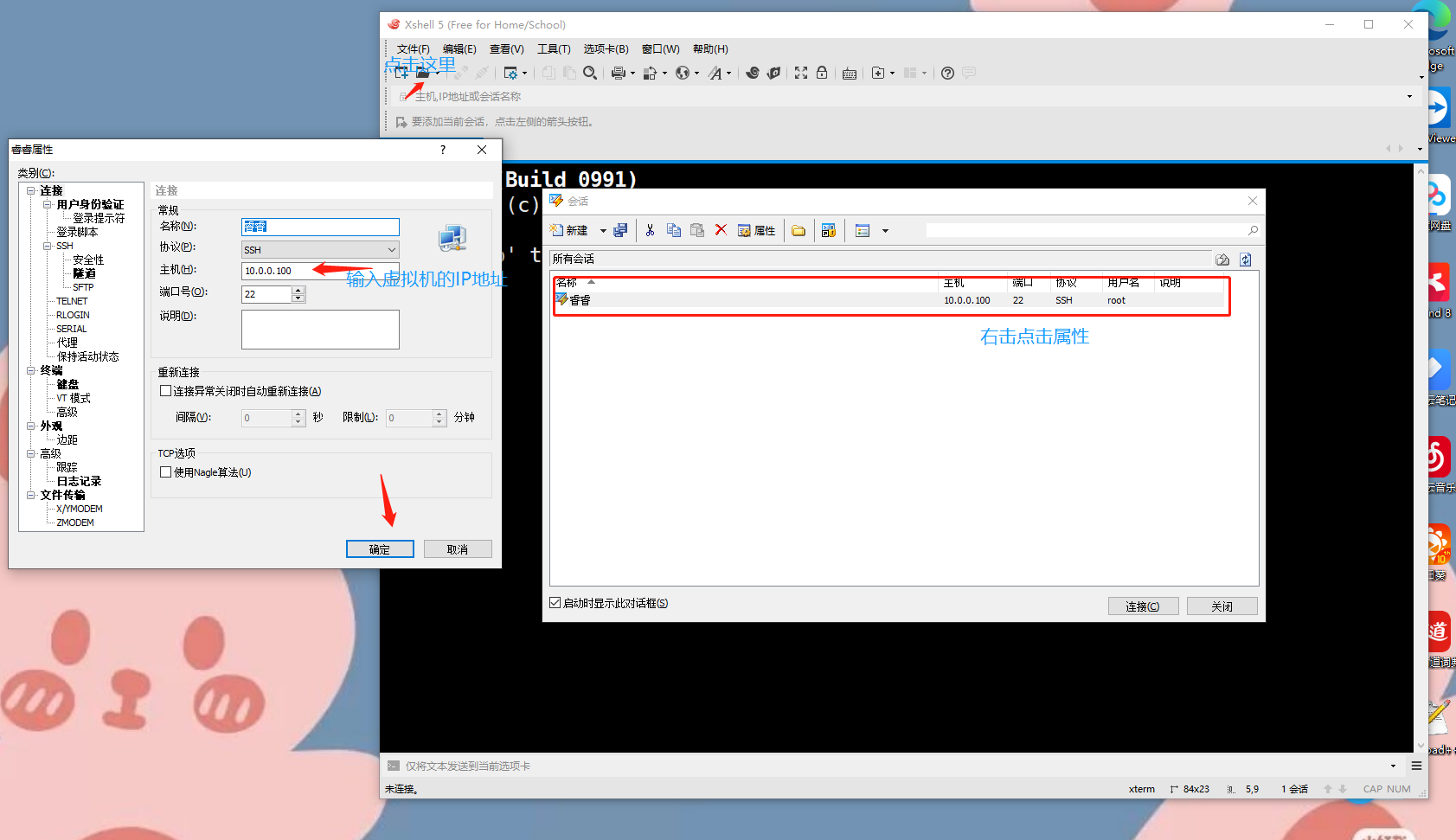Click the Print icon in Xshell toolbar
Viewport: 1456px width, 840px height.
(619, 74)
